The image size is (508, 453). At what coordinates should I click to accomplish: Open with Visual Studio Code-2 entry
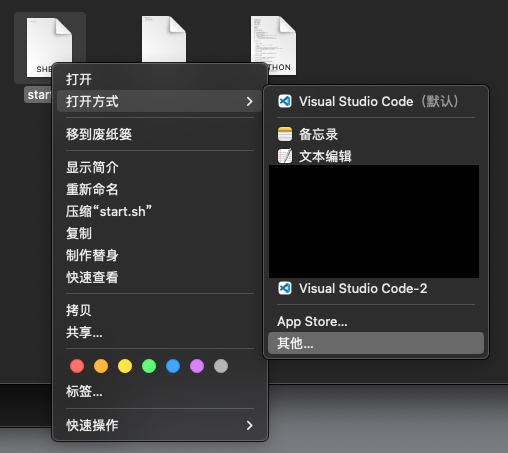click(x=376, y=288)
